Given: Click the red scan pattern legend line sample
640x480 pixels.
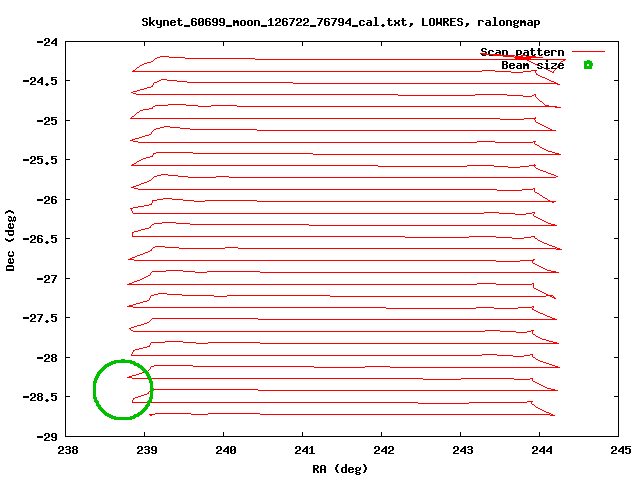Looking at the screenshot, I should [x=588, y=51].
